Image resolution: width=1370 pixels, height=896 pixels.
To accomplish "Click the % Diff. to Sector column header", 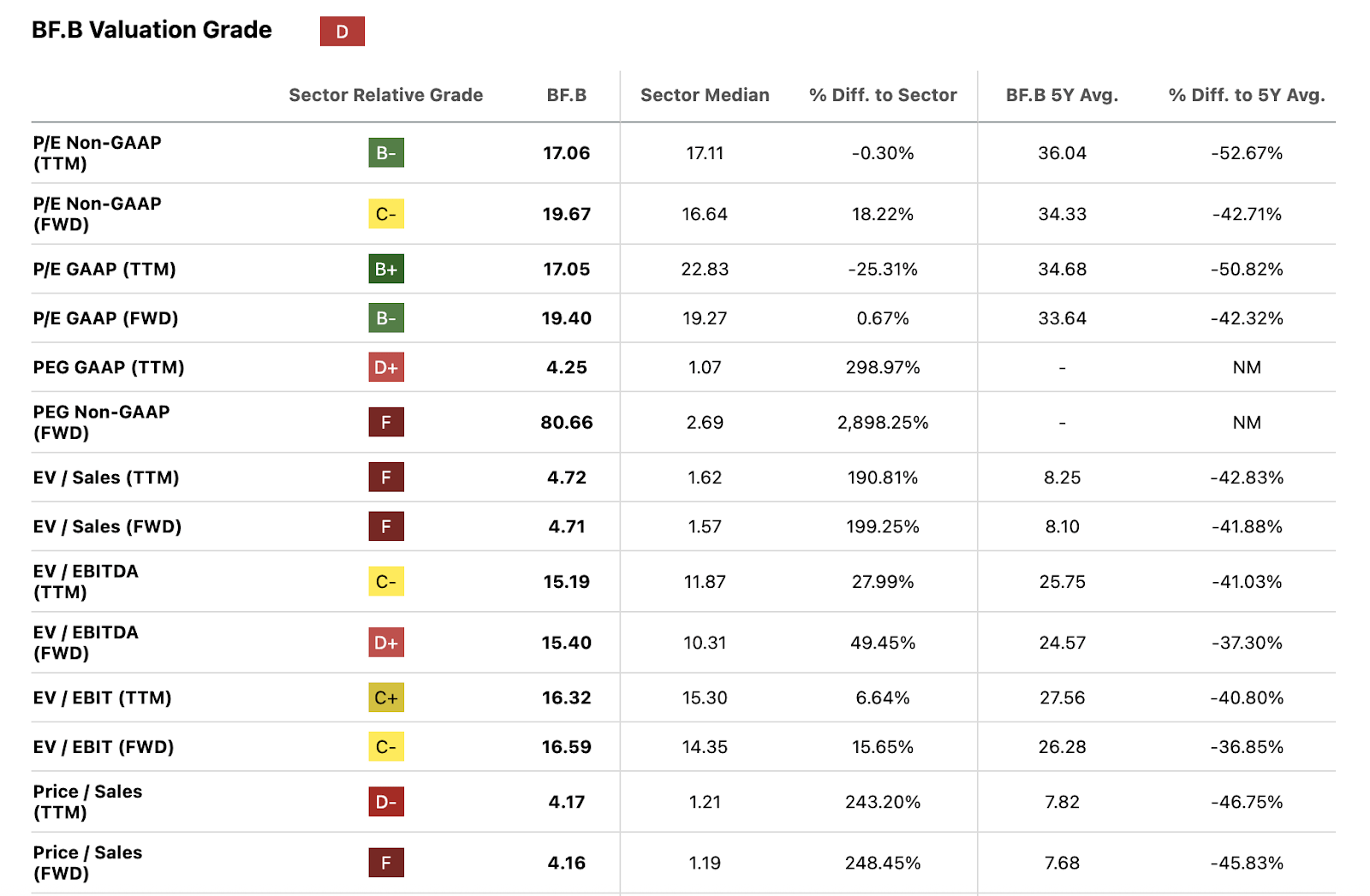I will click(883, 95).
